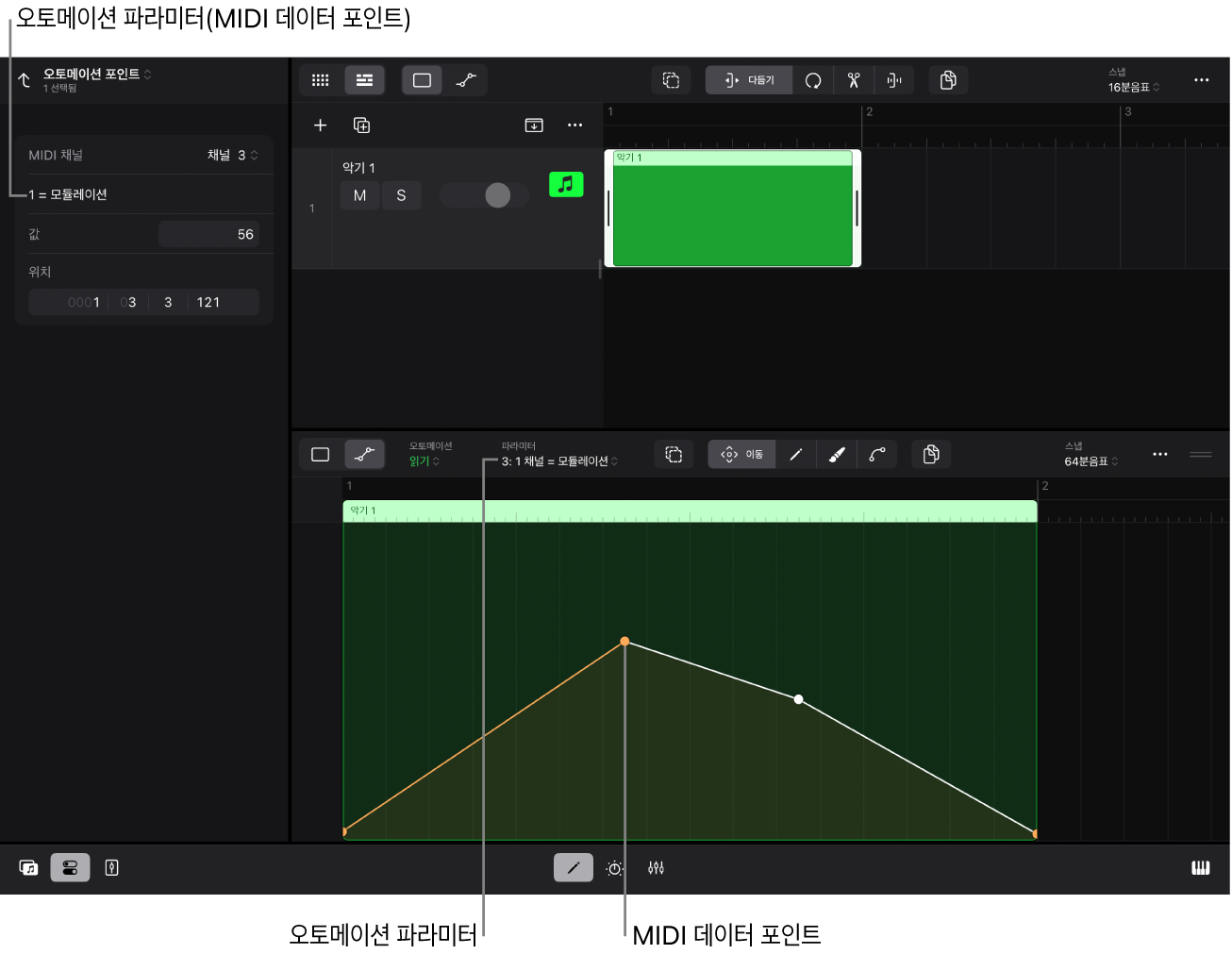The width and height of the screenshot is (1232, 954).
Task: Select the Brush tool in automation editor
Action: pyautogui.click(x=837, y=455)
